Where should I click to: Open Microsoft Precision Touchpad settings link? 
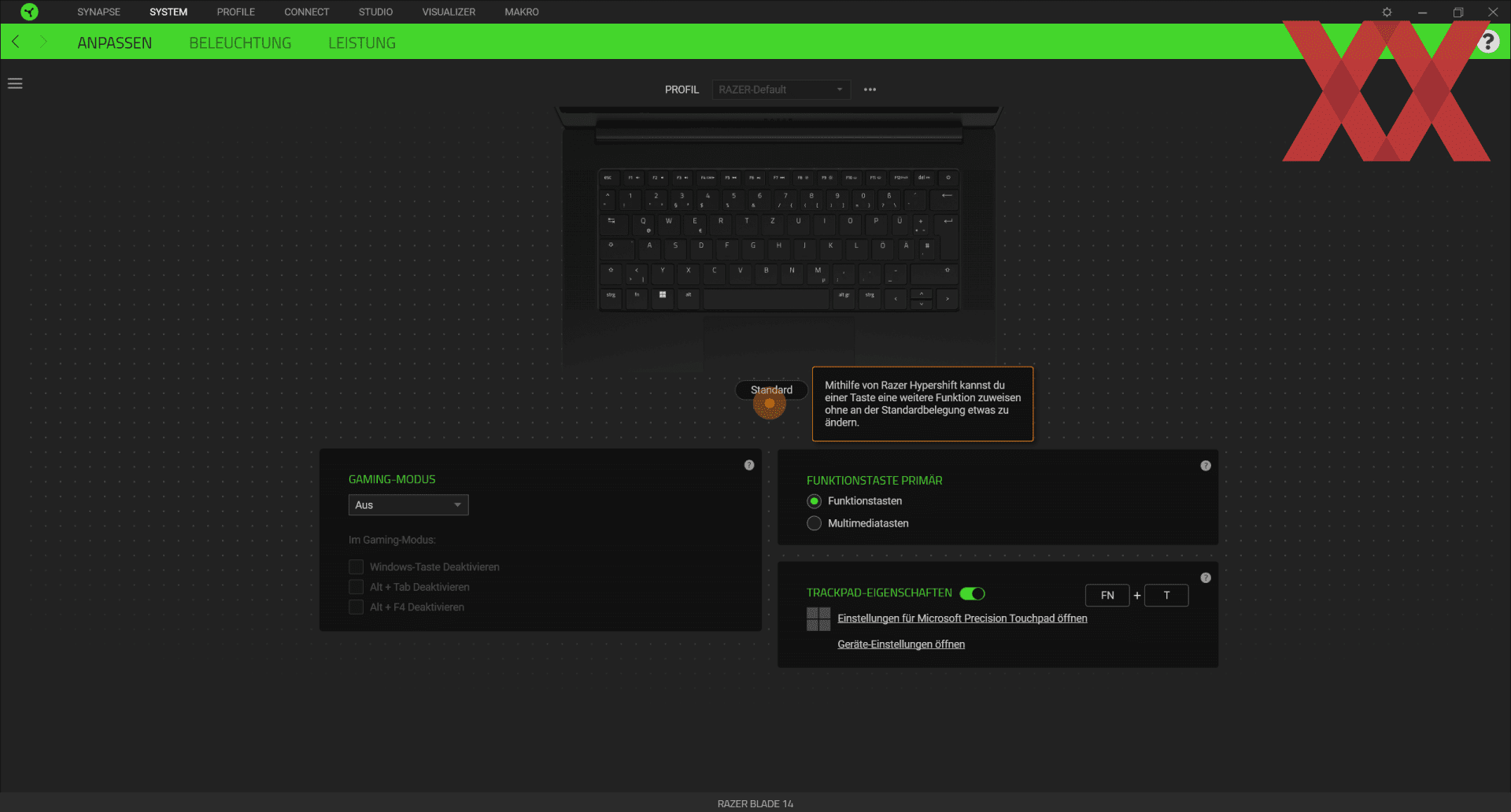pyautogui.click(x=962, y=618)
